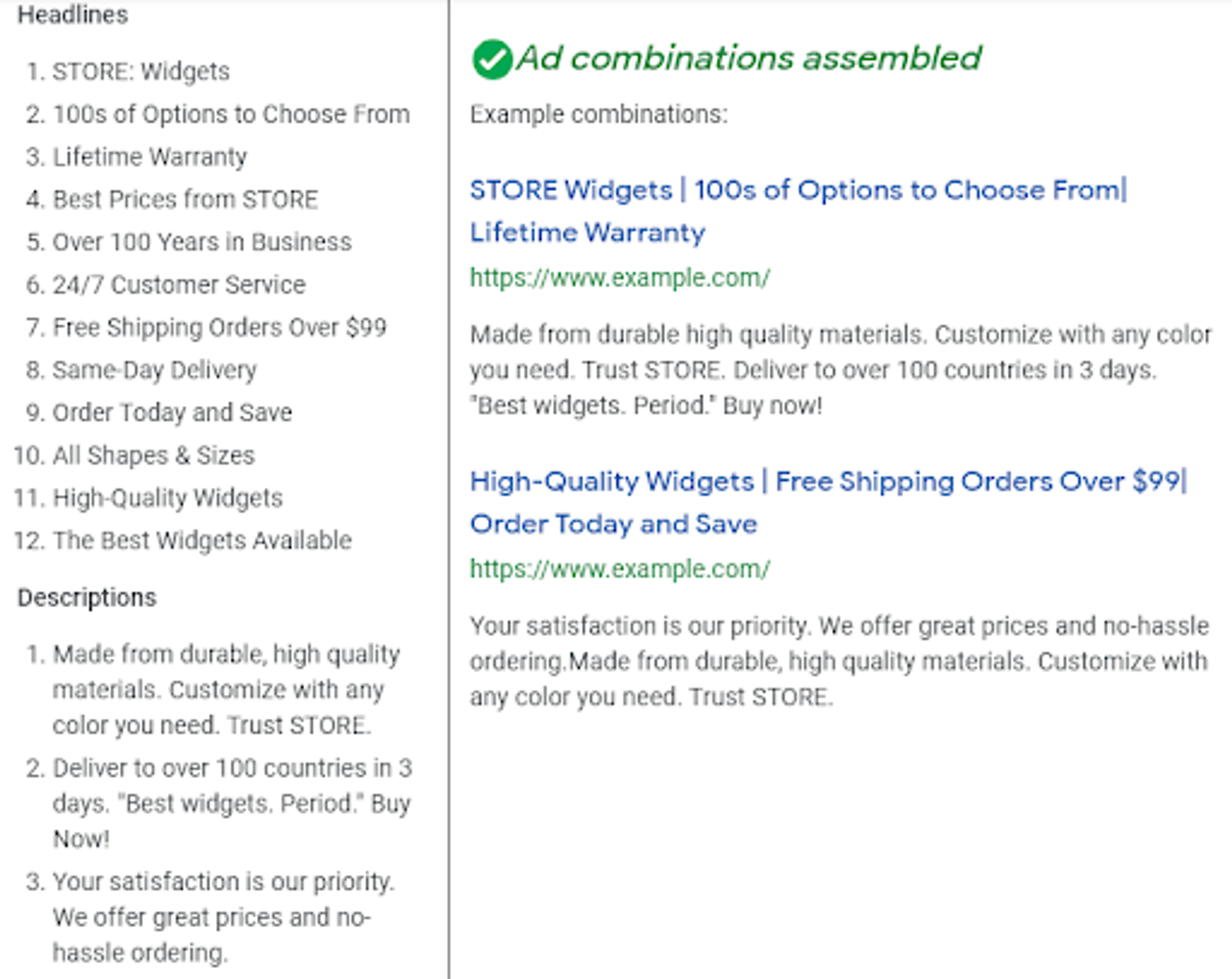Click list headline 'Free Shipping Orders Over $99'
The image size is (1232, 979).
[x=219, y=328]
